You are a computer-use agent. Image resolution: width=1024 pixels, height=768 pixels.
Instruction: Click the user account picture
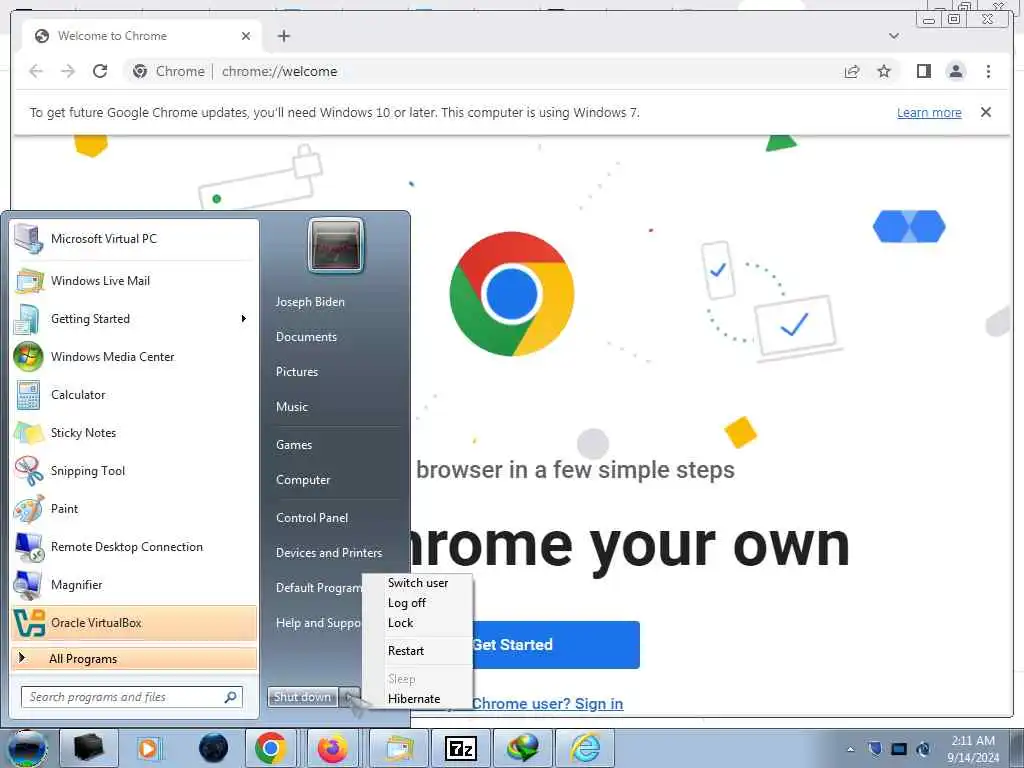[336, 246]
